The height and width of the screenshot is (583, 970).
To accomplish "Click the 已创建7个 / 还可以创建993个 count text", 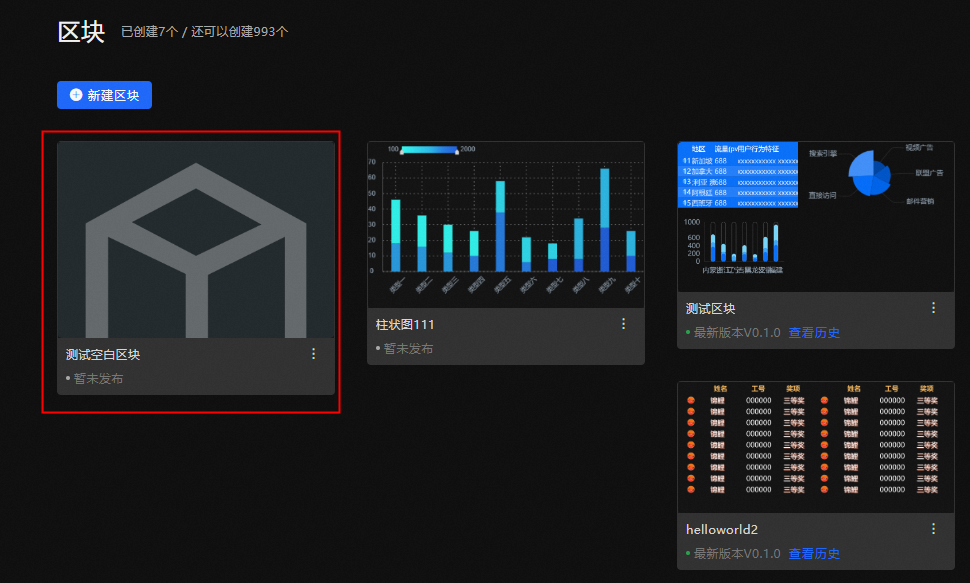I will point(205,32).
